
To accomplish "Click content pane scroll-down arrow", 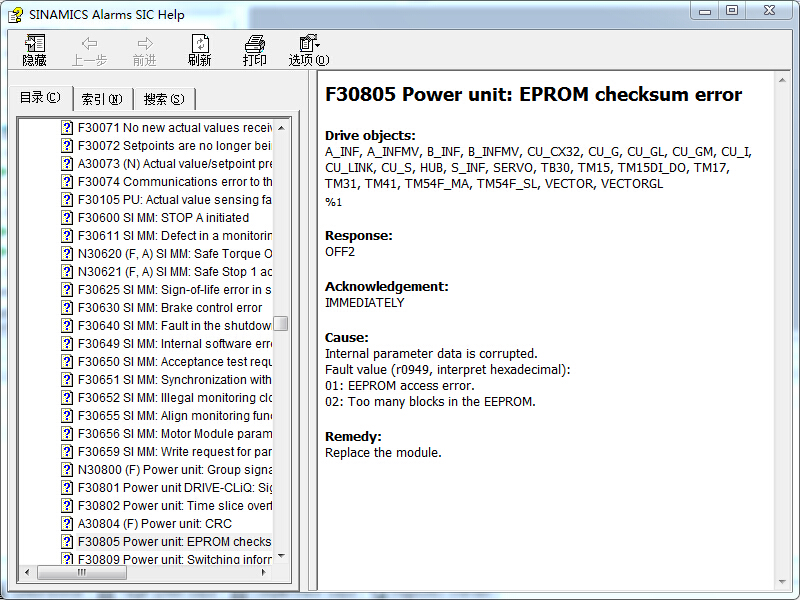I will click(x=783, y=582).
